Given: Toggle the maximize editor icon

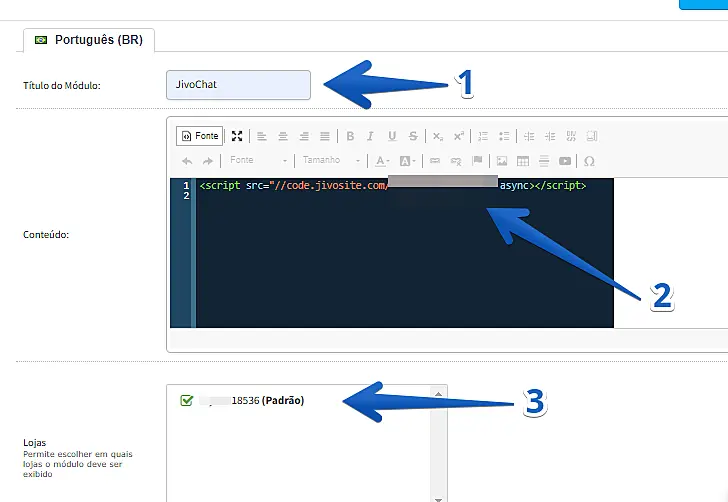Looking at the screenshot, I should tap(237, 136).
